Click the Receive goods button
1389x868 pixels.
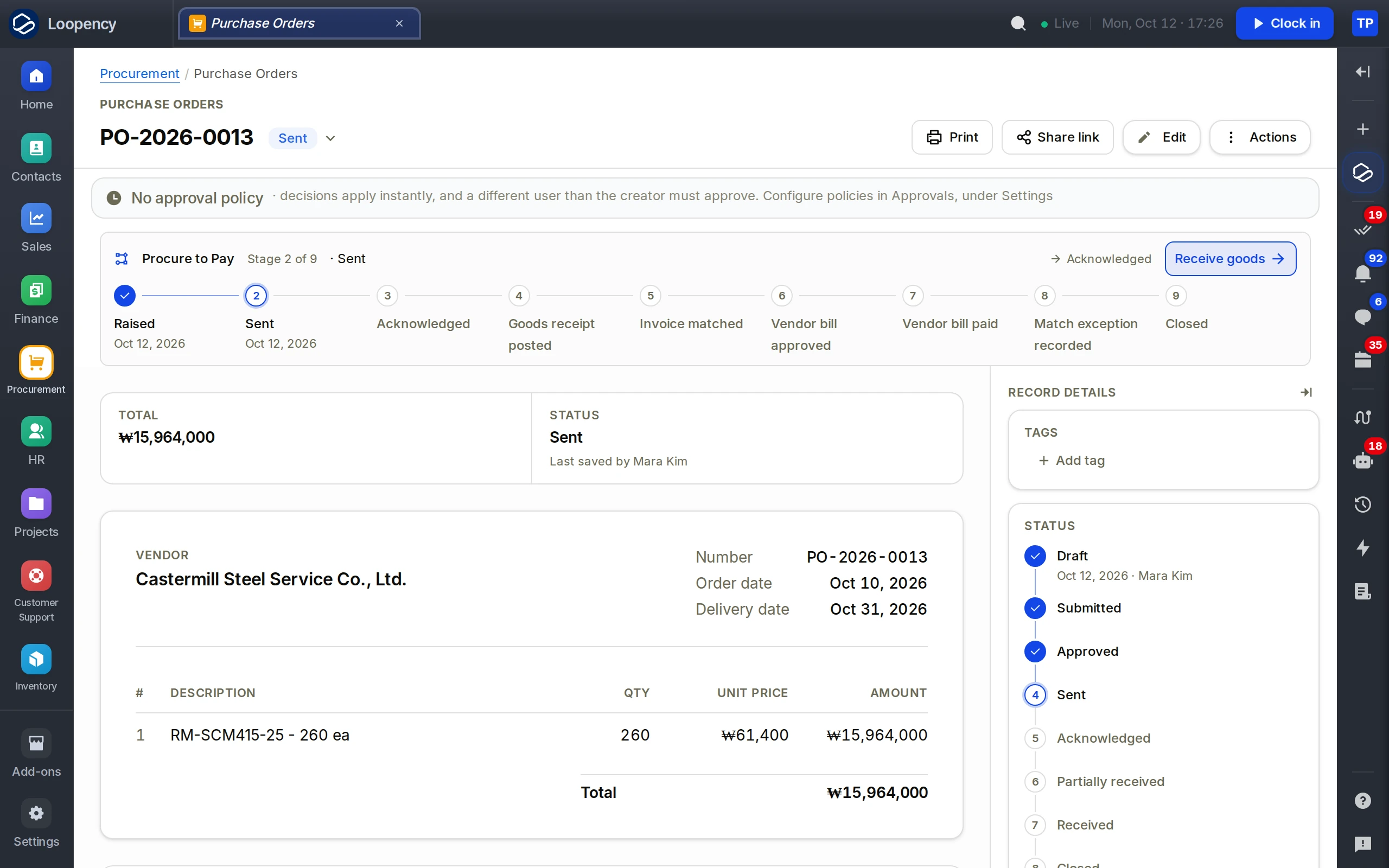point(1230,259)
